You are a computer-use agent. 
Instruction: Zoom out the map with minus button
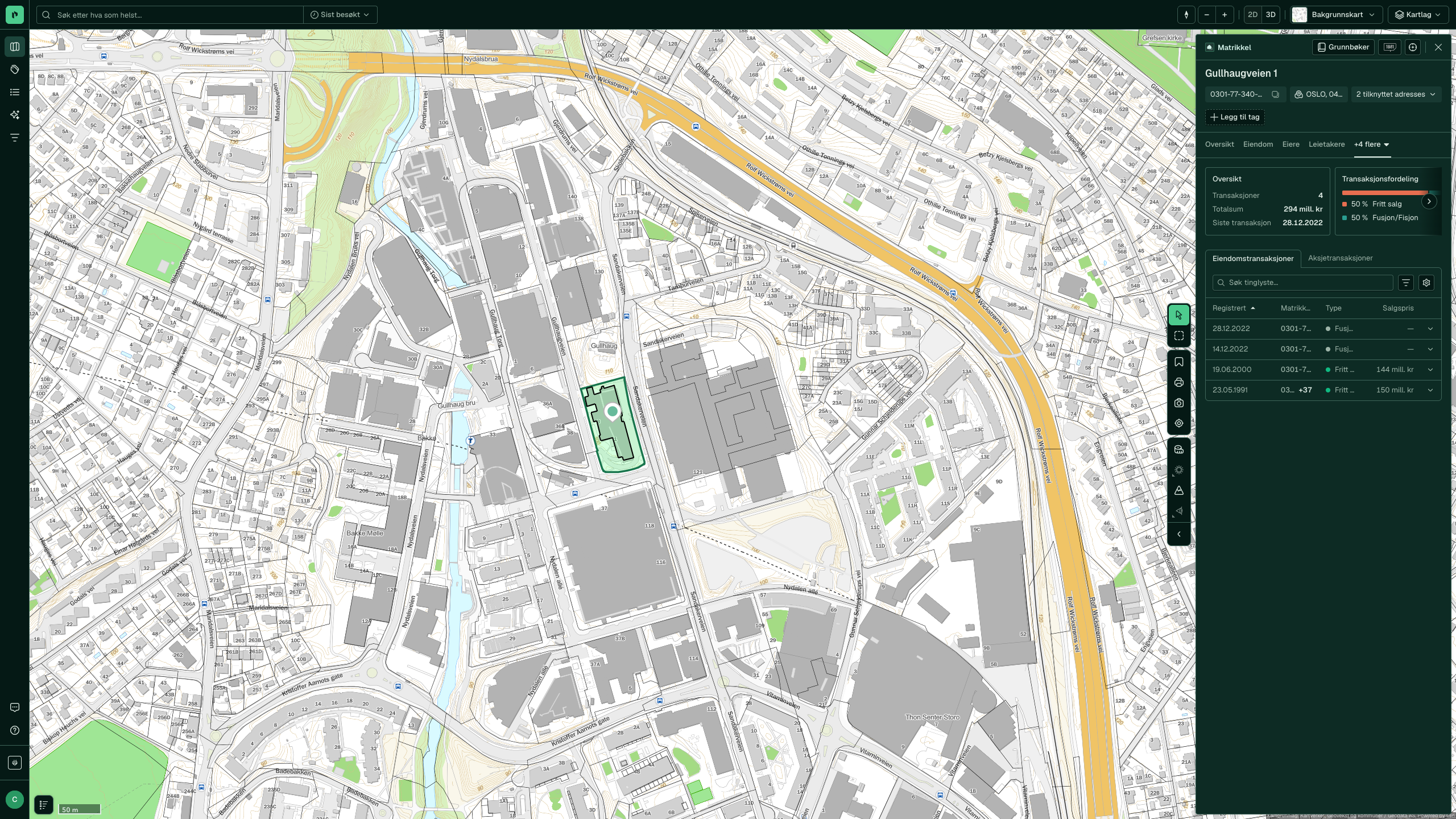pyautogui.click(x=1206, y=15)
